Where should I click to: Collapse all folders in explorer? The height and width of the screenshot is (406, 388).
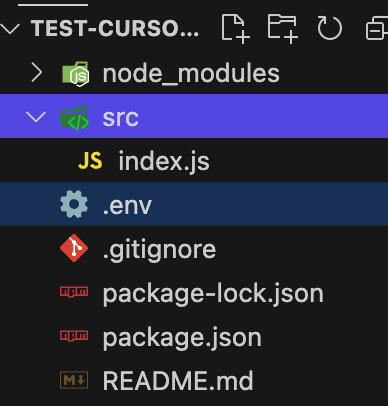pyautogui.click(x=377, y=29)
